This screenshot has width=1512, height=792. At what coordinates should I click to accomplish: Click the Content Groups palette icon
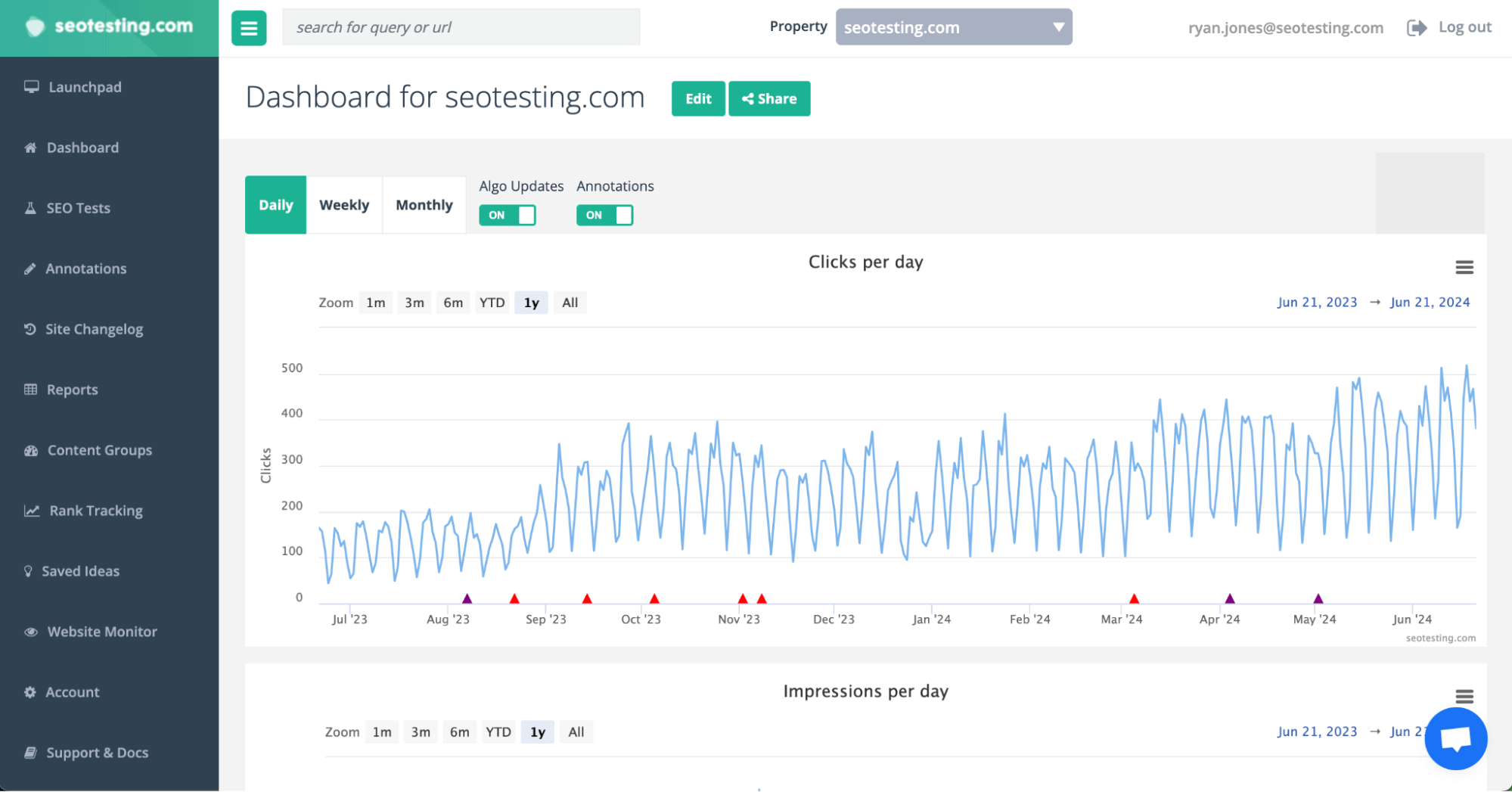31,450
